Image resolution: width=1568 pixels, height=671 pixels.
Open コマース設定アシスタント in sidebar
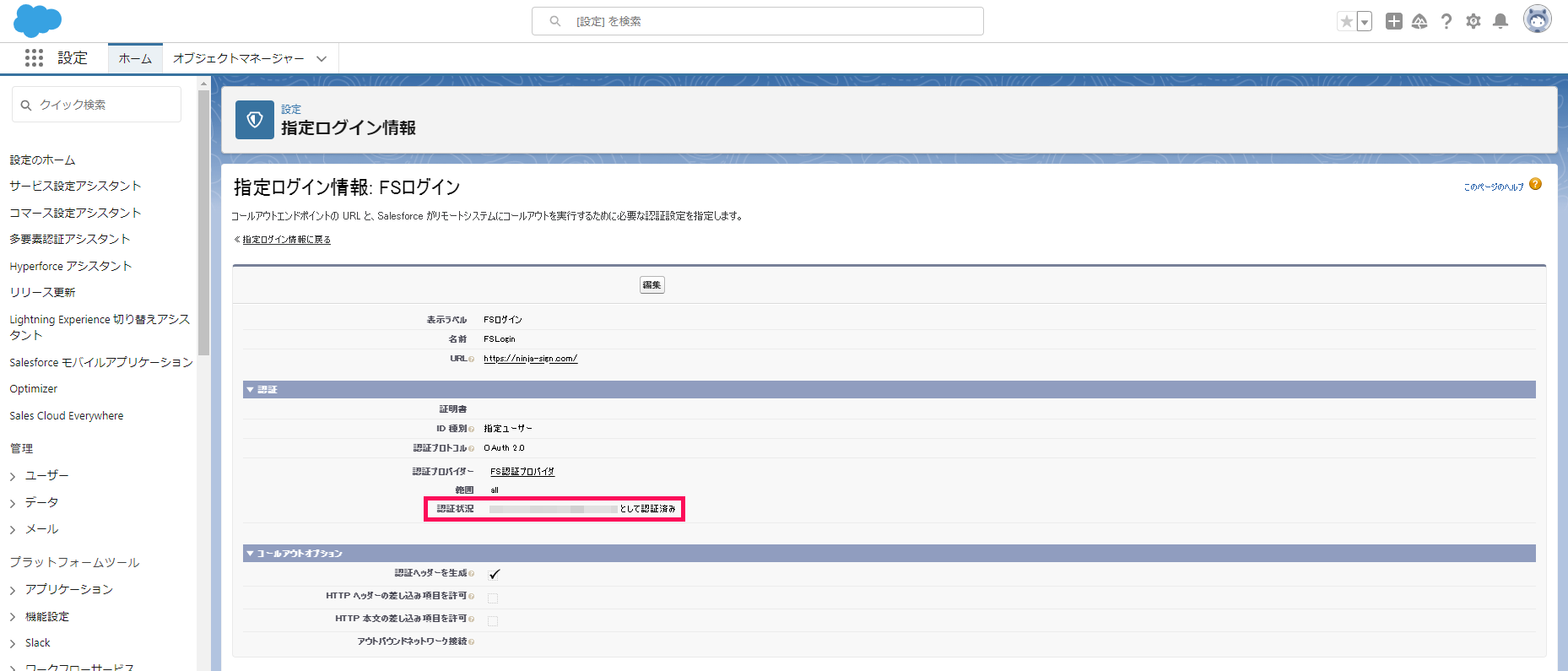pyautogui.click(x=75, y=213)
